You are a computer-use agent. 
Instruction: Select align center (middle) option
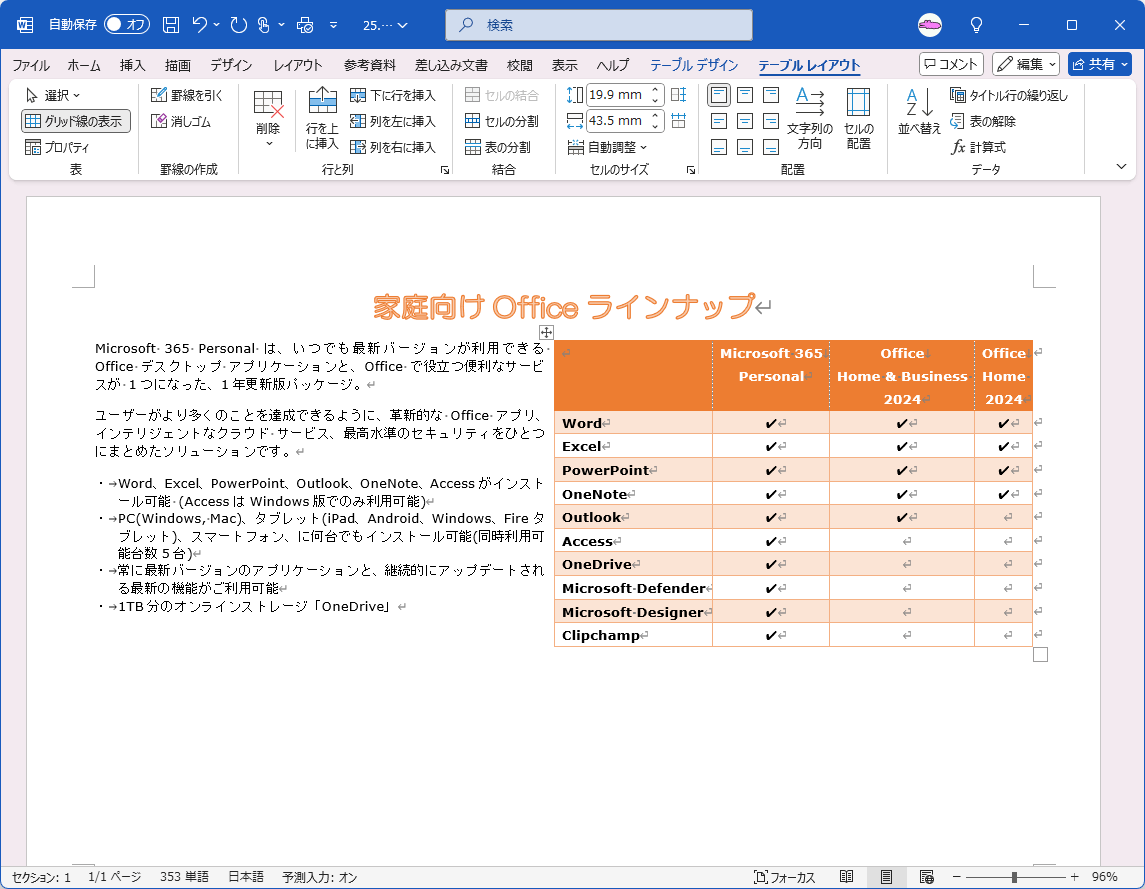point(745,121)
